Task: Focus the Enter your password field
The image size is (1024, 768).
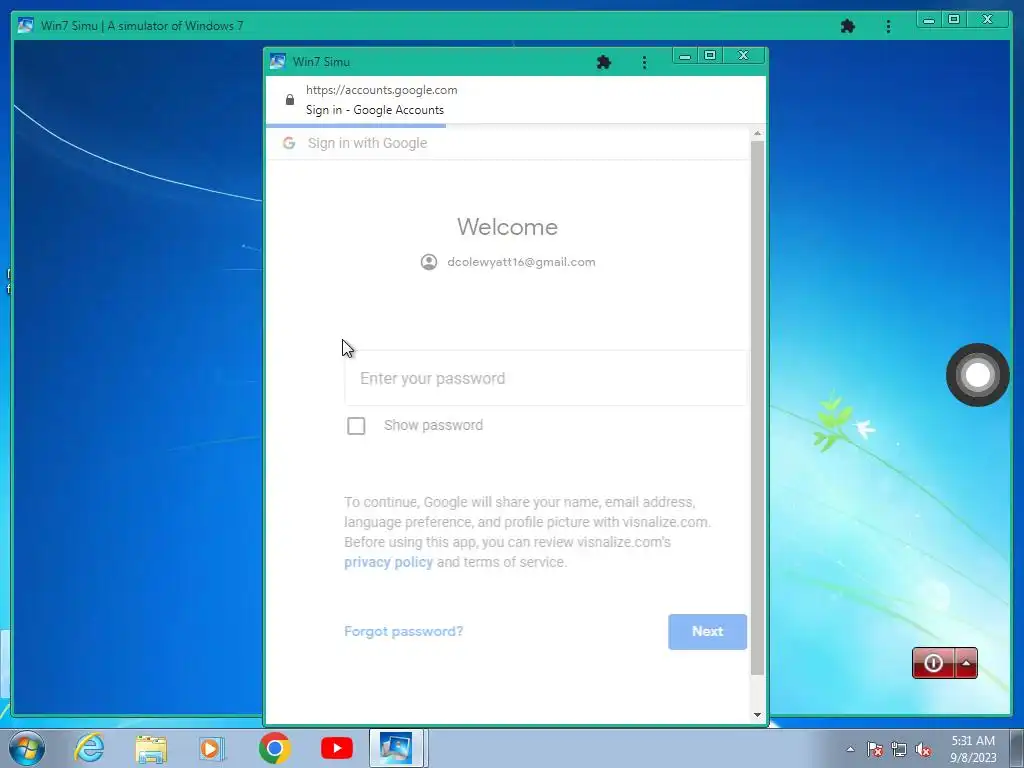Action: (x=545, y=378)
